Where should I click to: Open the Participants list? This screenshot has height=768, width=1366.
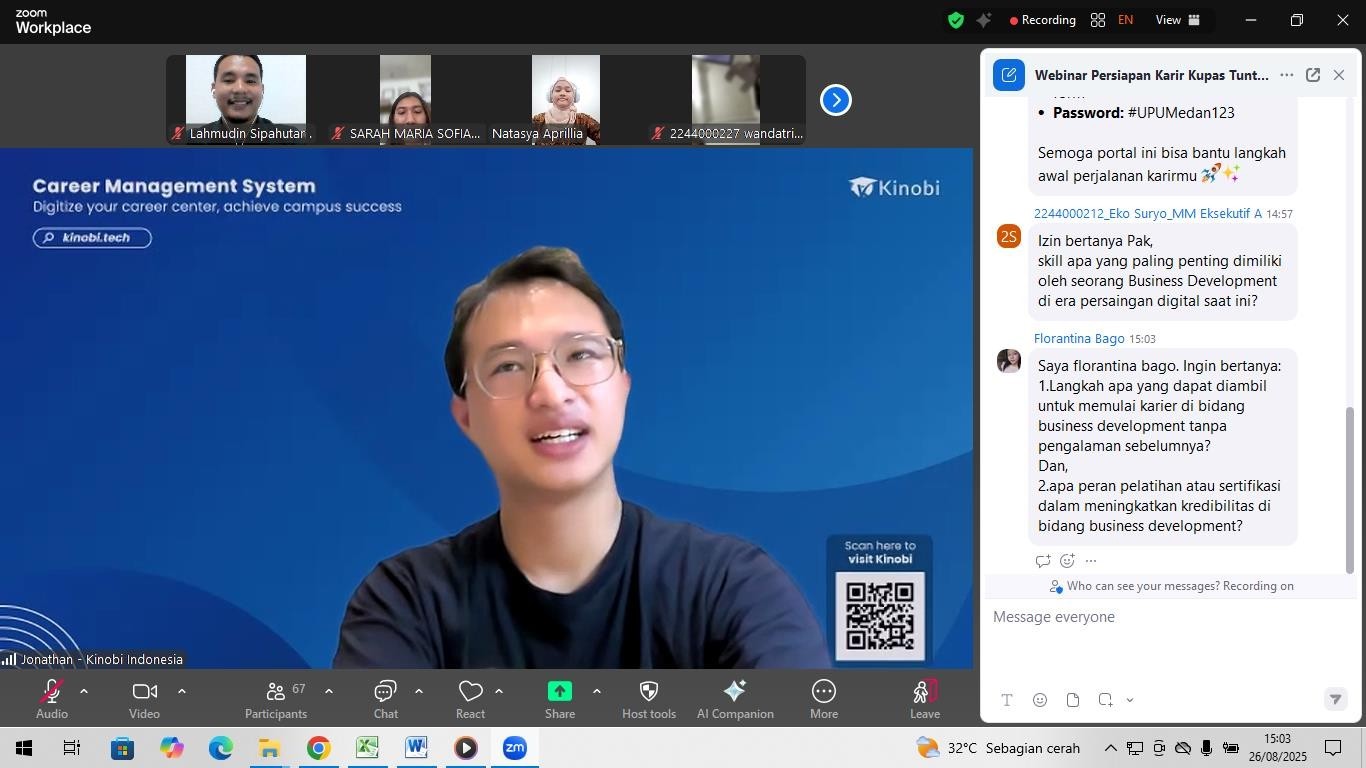coord(276,698)
